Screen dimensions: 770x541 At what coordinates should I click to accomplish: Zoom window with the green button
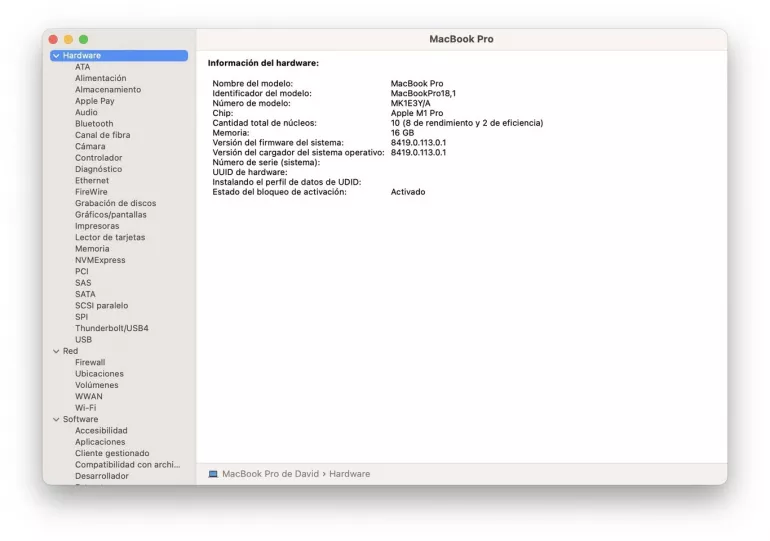tap(84, 40)
